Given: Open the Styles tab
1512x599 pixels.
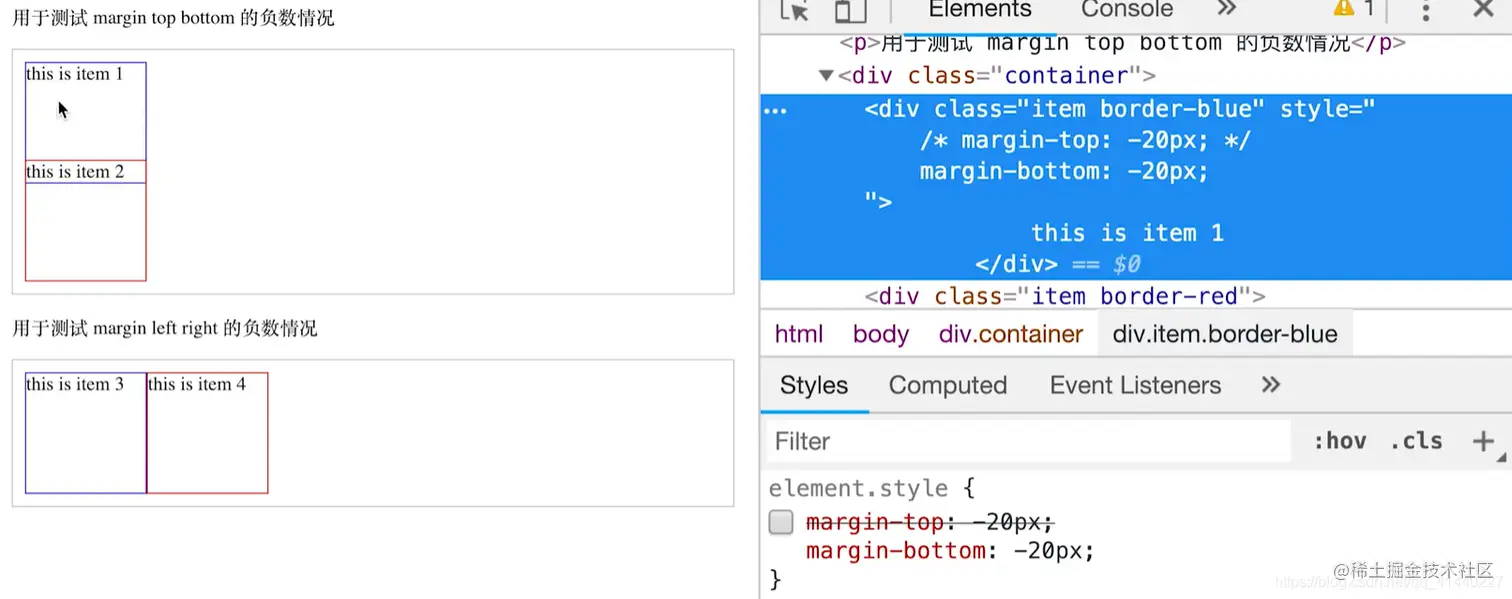Looking at the screenshot, I should tap(814, 386).
